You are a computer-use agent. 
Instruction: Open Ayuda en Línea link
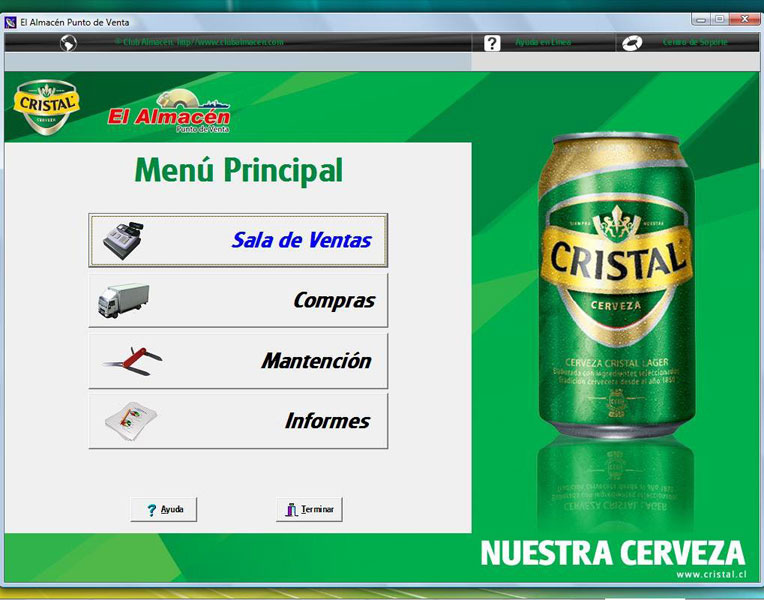pyautogui.click(x=543, y=42)
